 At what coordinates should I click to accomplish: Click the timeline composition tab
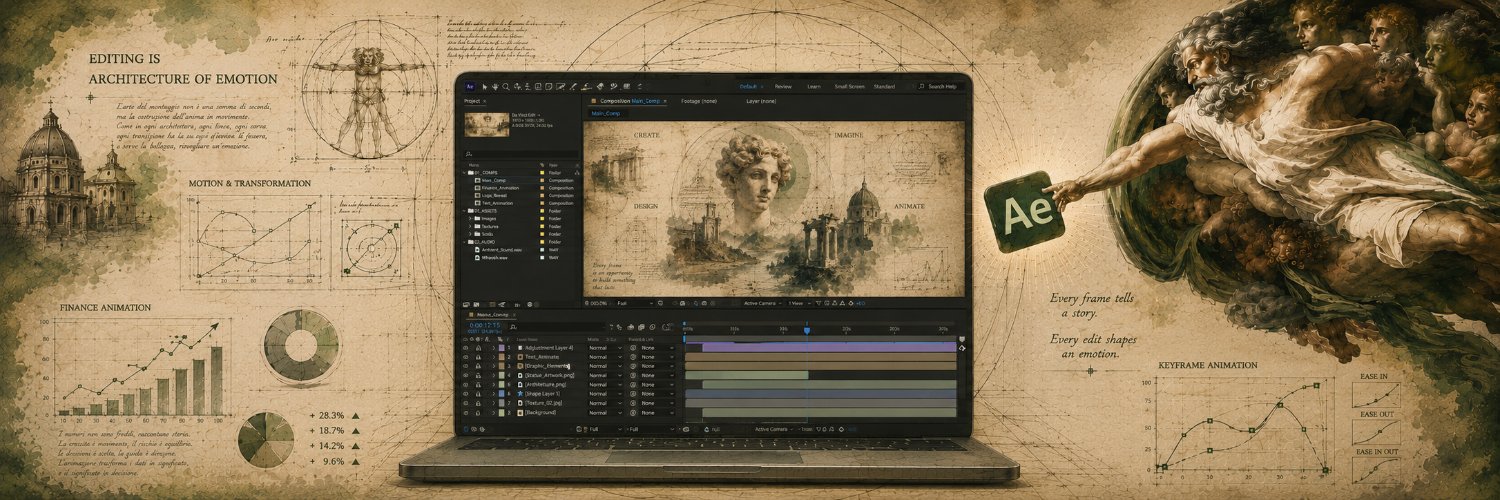[x=492, y=315]
